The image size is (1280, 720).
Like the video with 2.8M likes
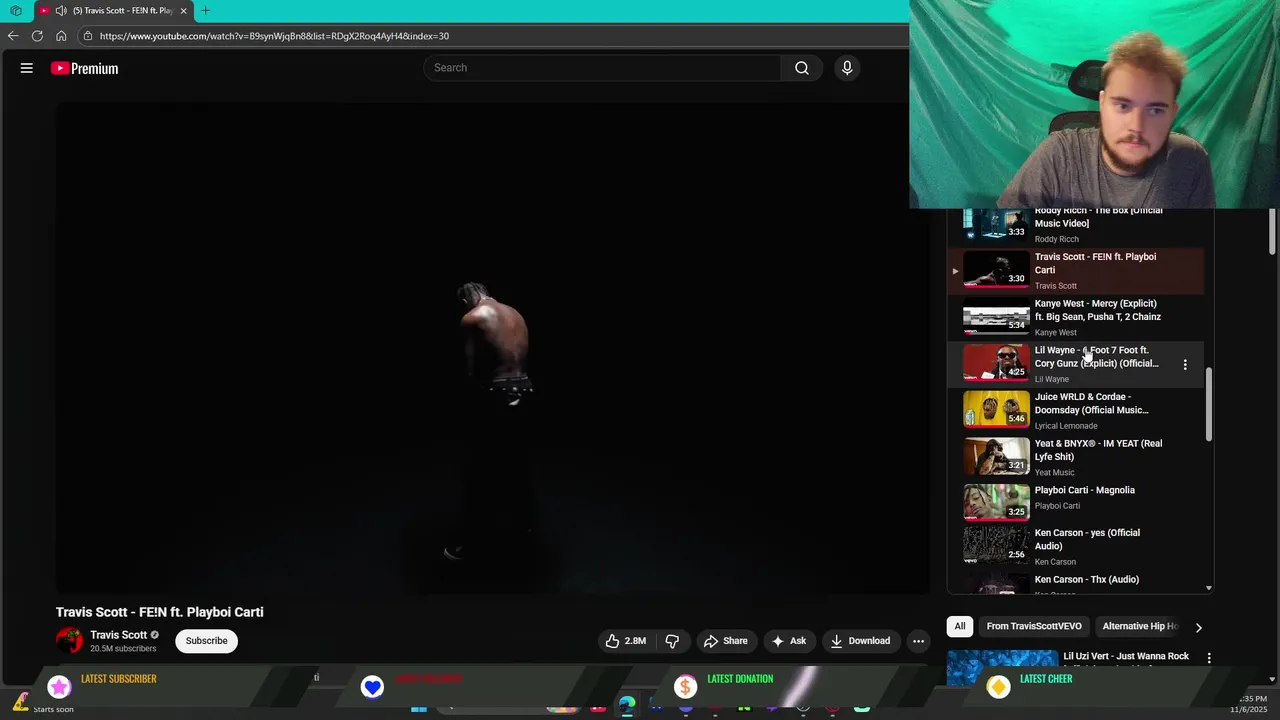tap(625, 641)
